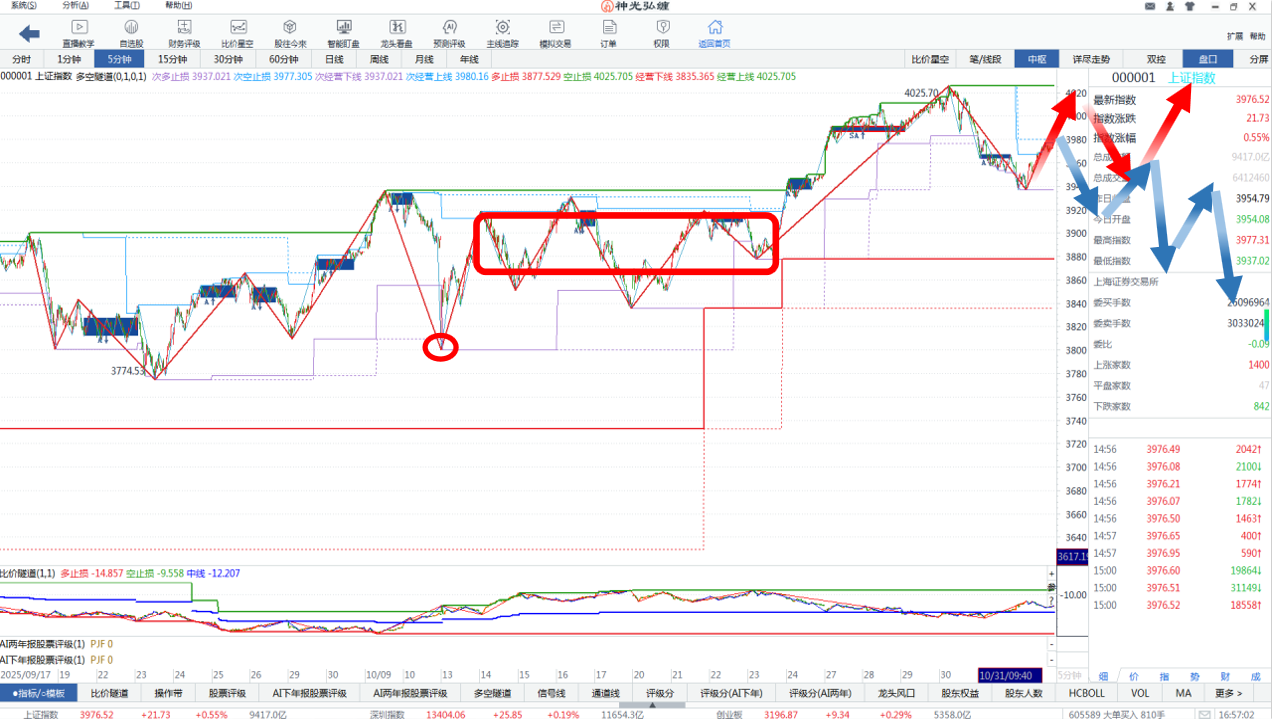Open the 工具(T) menu
The width and height of the screenshot is (1272, 719).
pyautogui.click(x=126, y=6)
